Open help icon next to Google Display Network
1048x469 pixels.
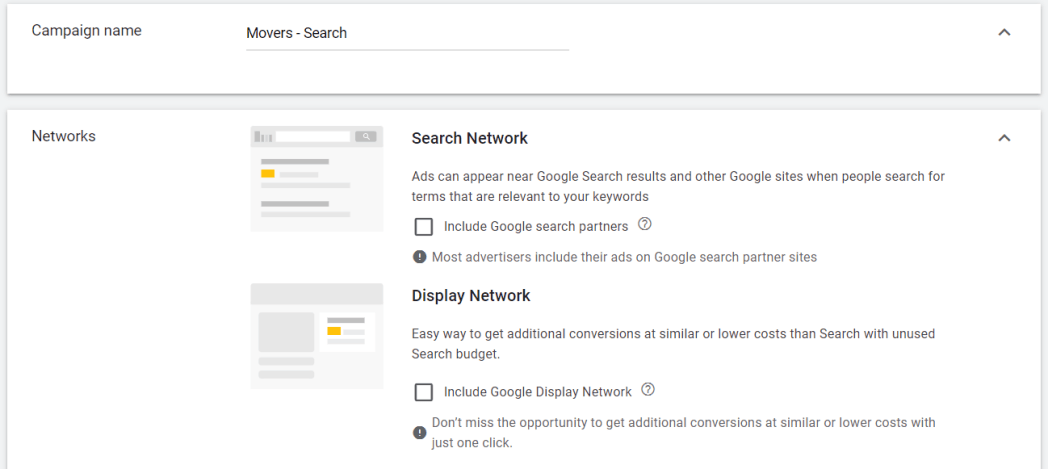(x=648, y=389)
